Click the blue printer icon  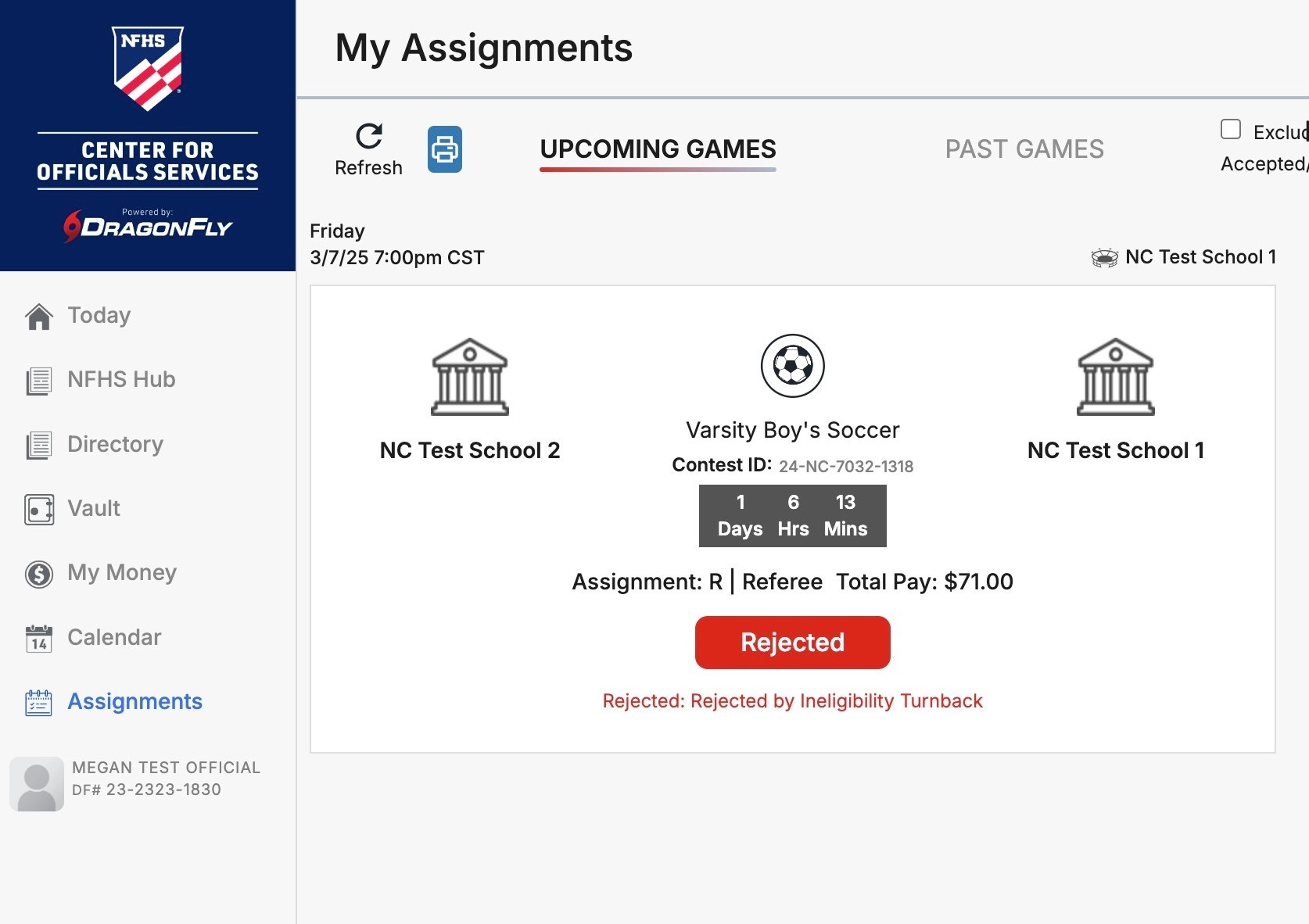coord(444,149)
